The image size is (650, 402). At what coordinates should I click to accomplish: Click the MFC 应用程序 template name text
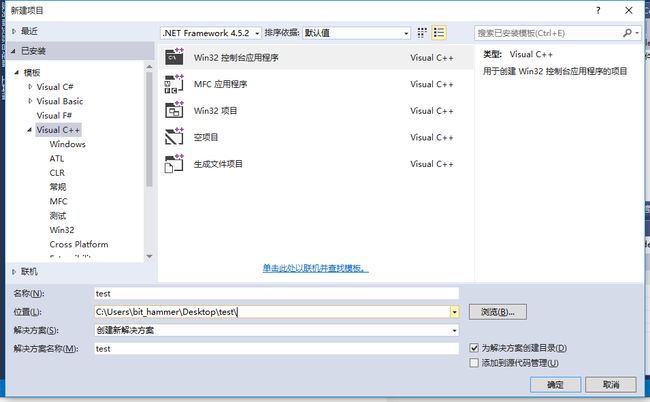[221, 84]
